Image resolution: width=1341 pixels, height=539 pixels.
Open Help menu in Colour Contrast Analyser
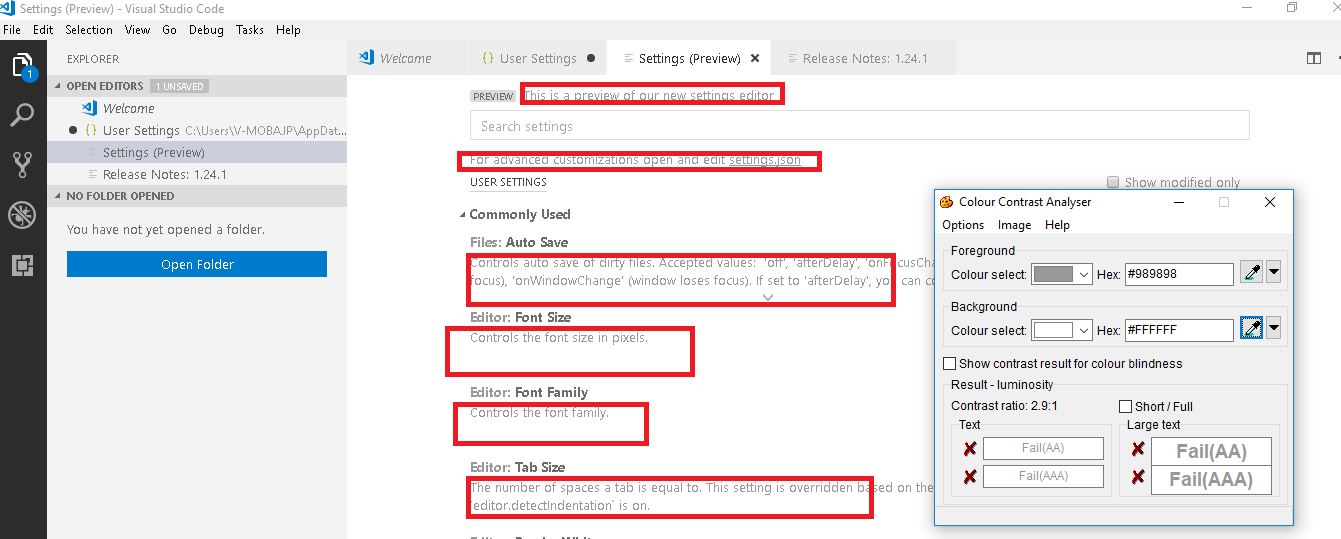click(x=1057, y=225)
